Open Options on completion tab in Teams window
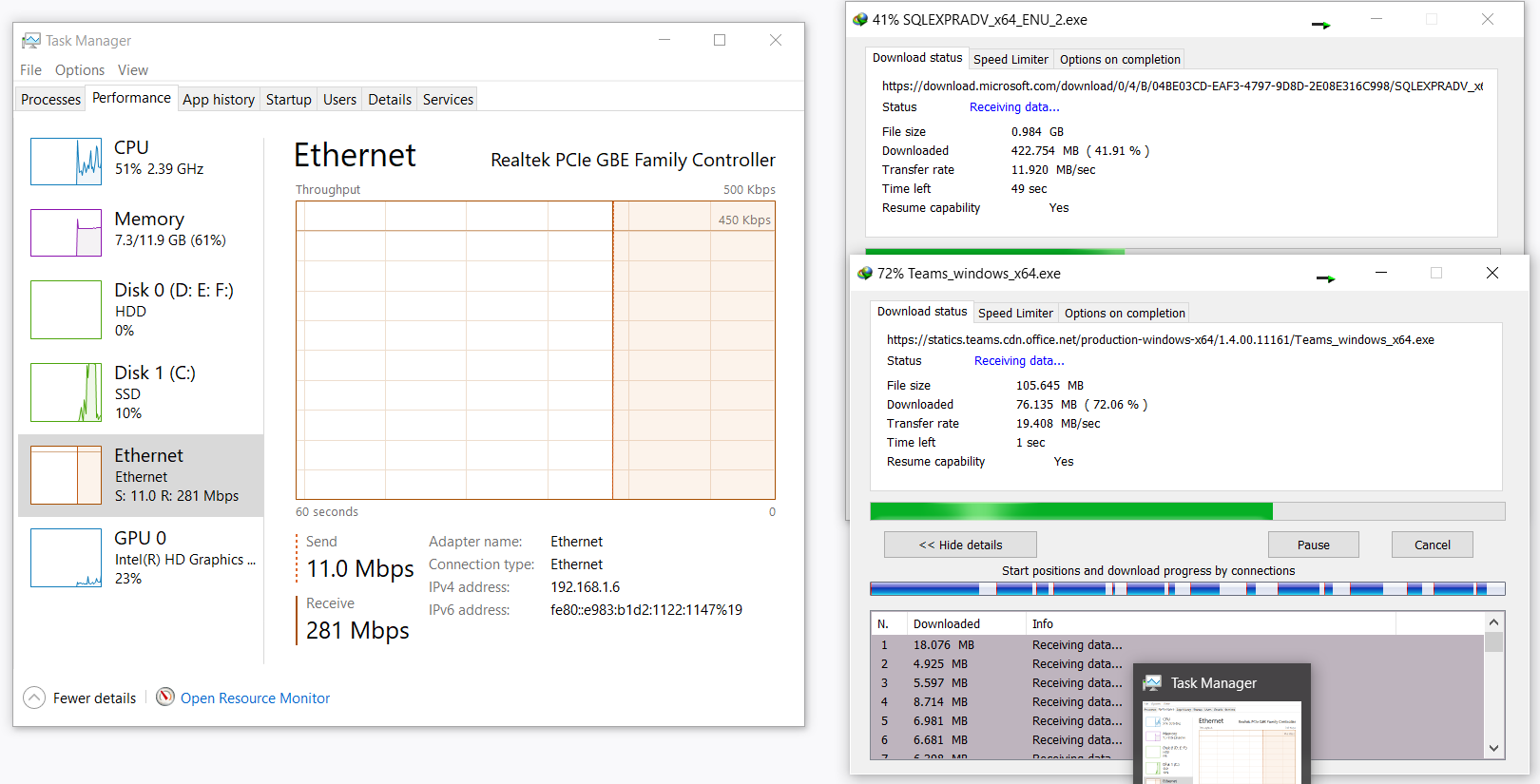 pos(1125,313)
